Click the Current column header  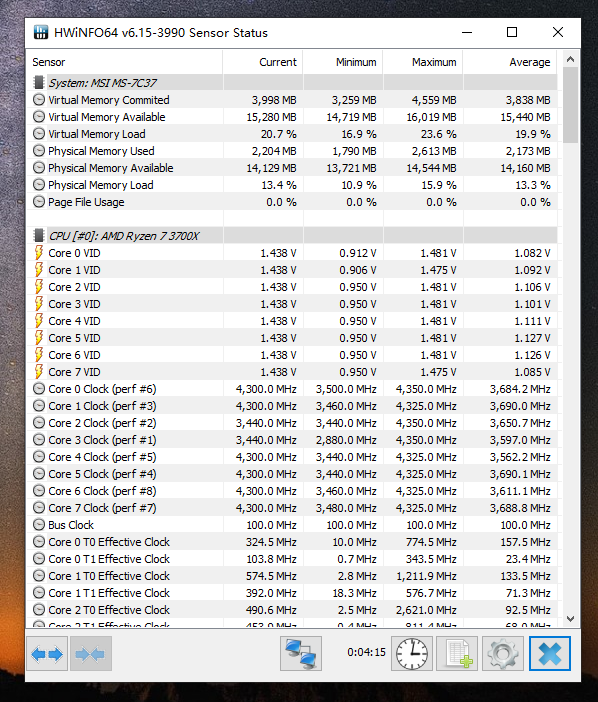coord(263,62)
